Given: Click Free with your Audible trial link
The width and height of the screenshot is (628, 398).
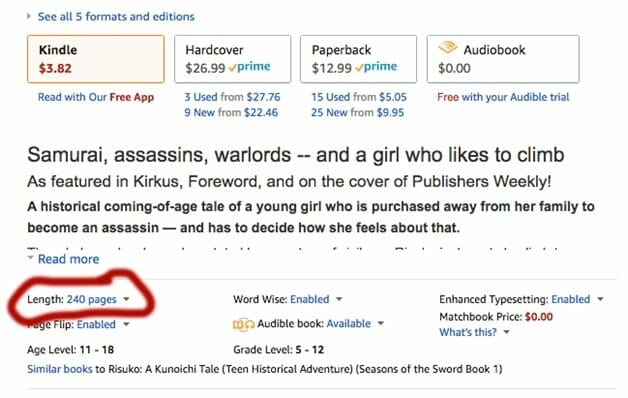Looking at the screenshot, I should pyautogui.click(x=503, y=97).
